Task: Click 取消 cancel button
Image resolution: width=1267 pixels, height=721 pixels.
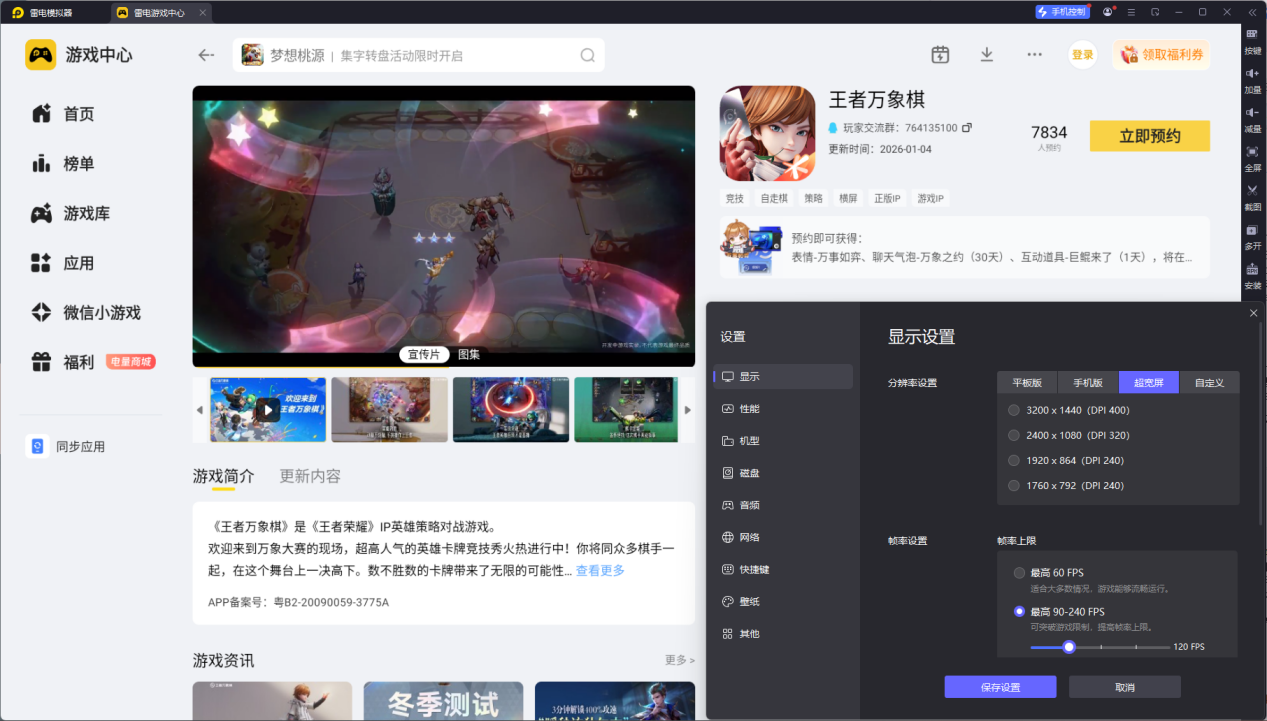Action: point(1125,687)
